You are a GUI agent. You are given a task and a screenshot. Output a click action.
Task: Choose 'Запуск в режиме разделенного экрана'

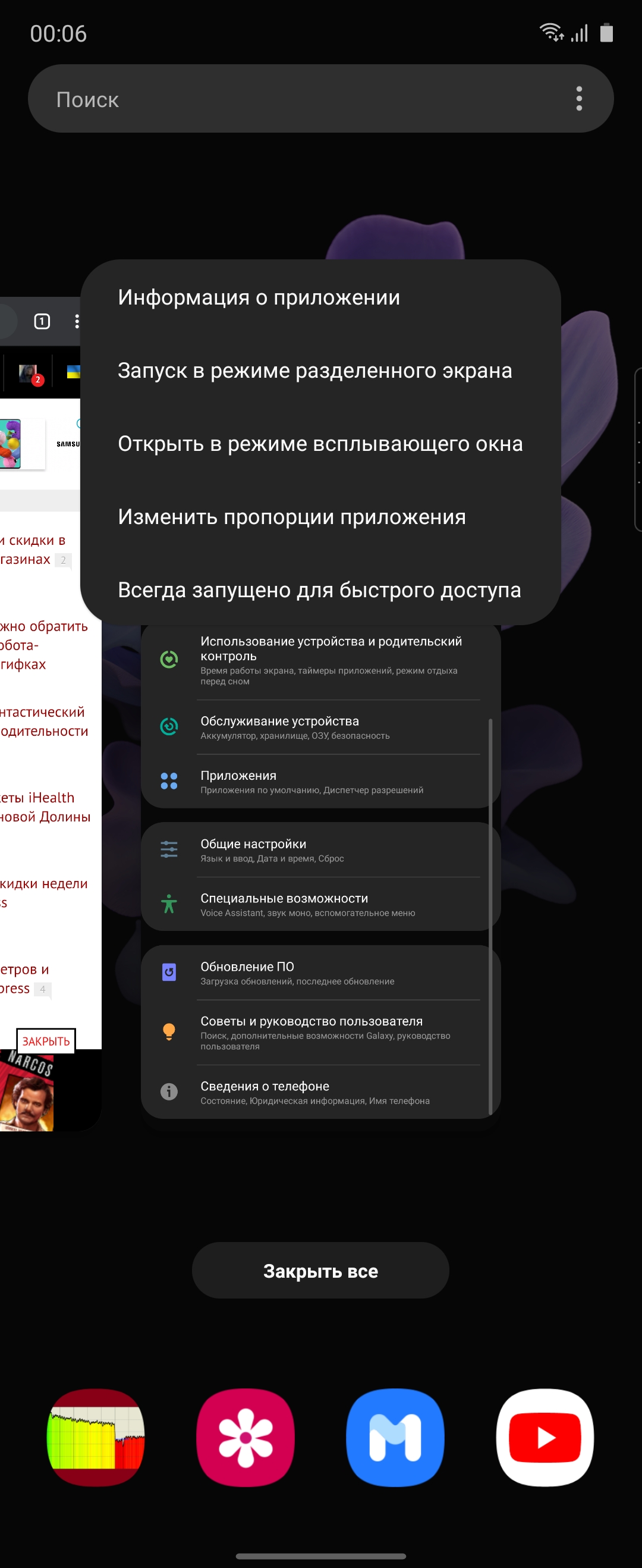pos(314,370)
